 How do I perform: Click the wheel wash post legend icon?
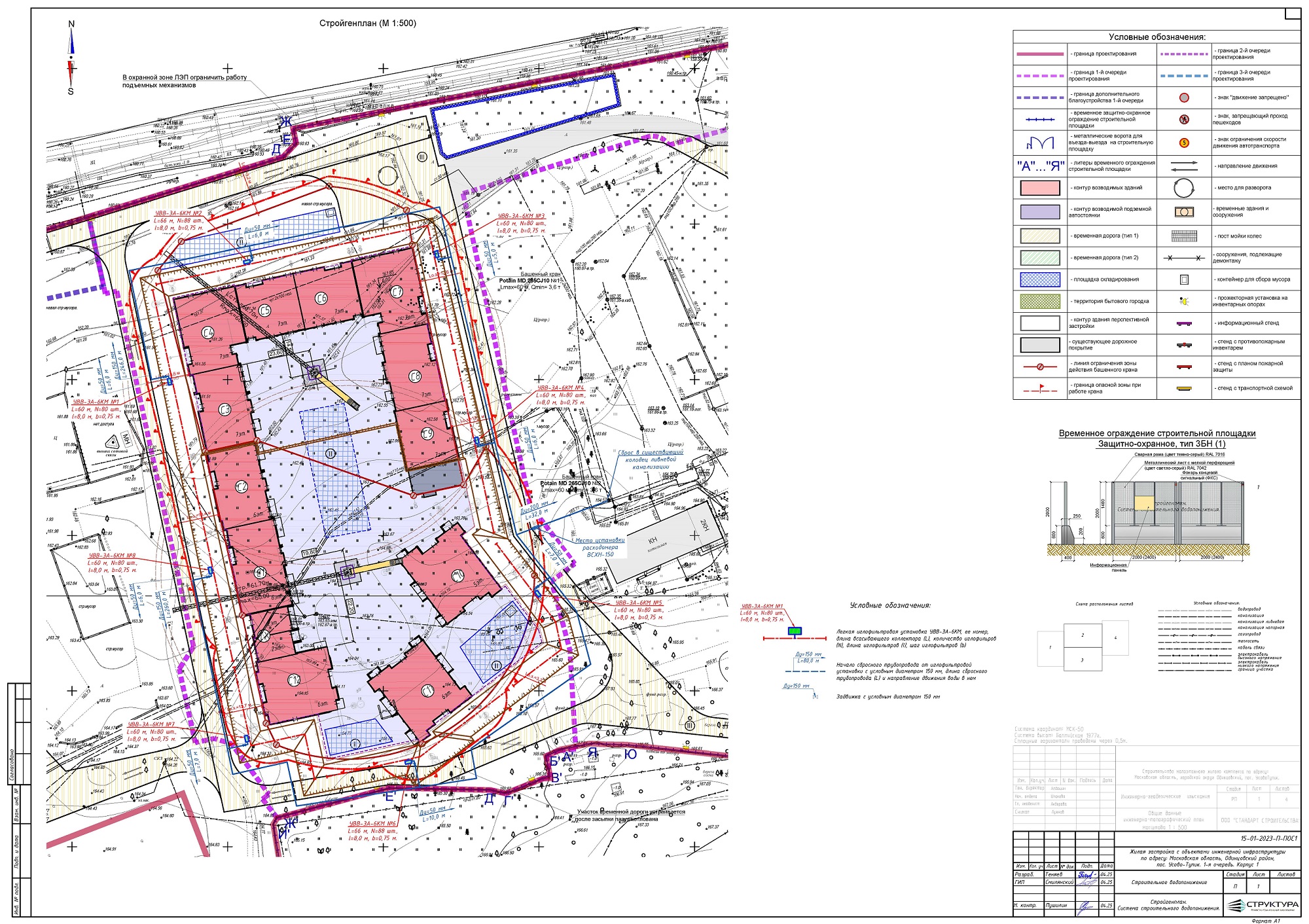pos(1183,236)
